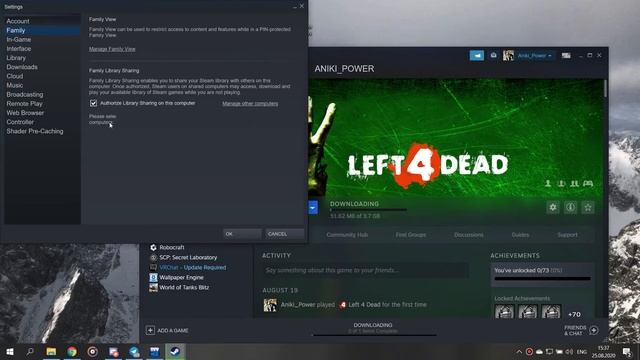The image size is (640, 360).
Task: Add Left 4 Dead to favorites star
Action: (588, 207)
